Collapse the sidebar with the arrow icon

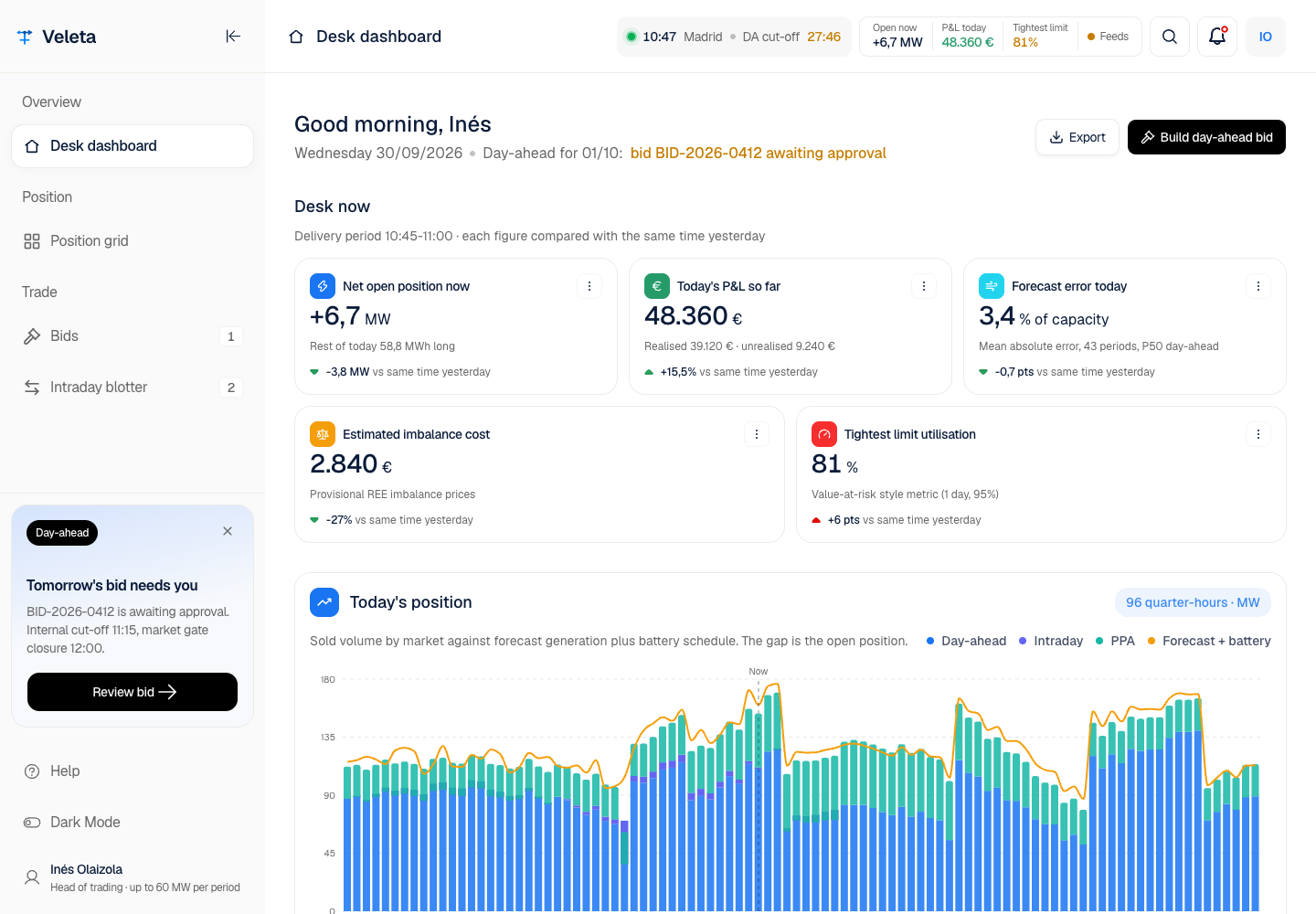pyautogui.click(x=233, y=37)
